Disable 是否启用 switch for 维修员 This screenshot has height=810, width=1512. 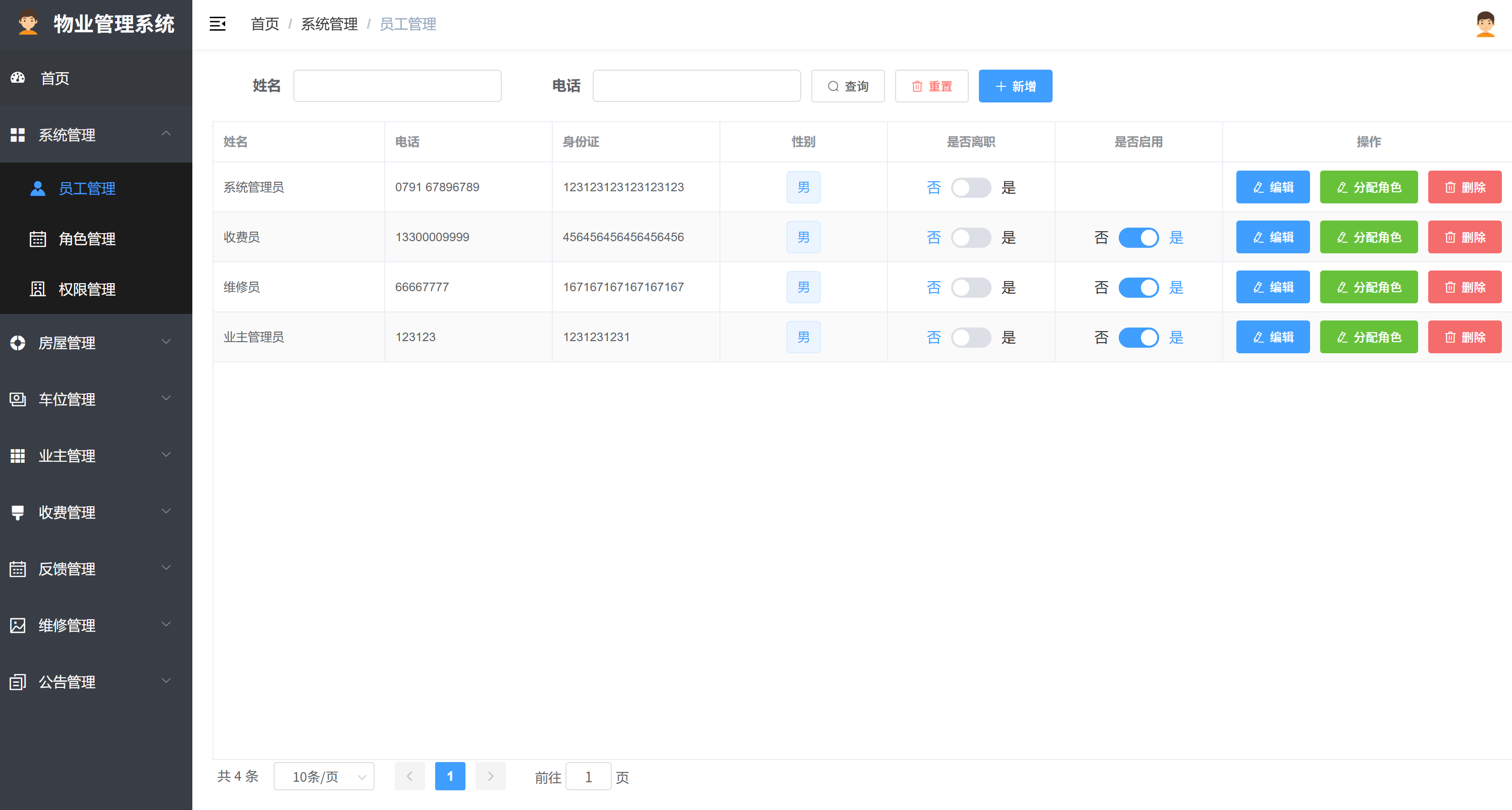(1139, 287)
